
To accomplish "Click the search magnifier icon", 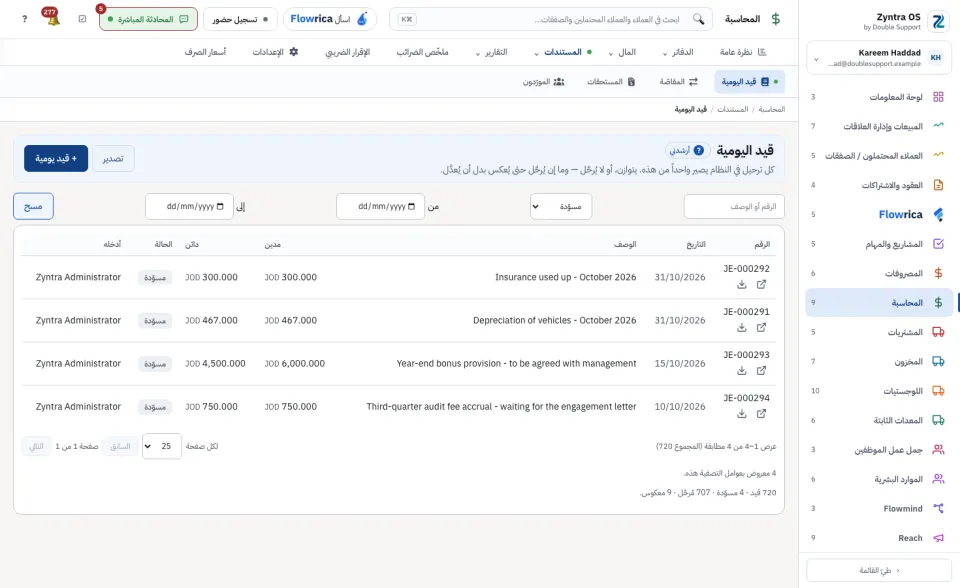I will tap(699, 19).
